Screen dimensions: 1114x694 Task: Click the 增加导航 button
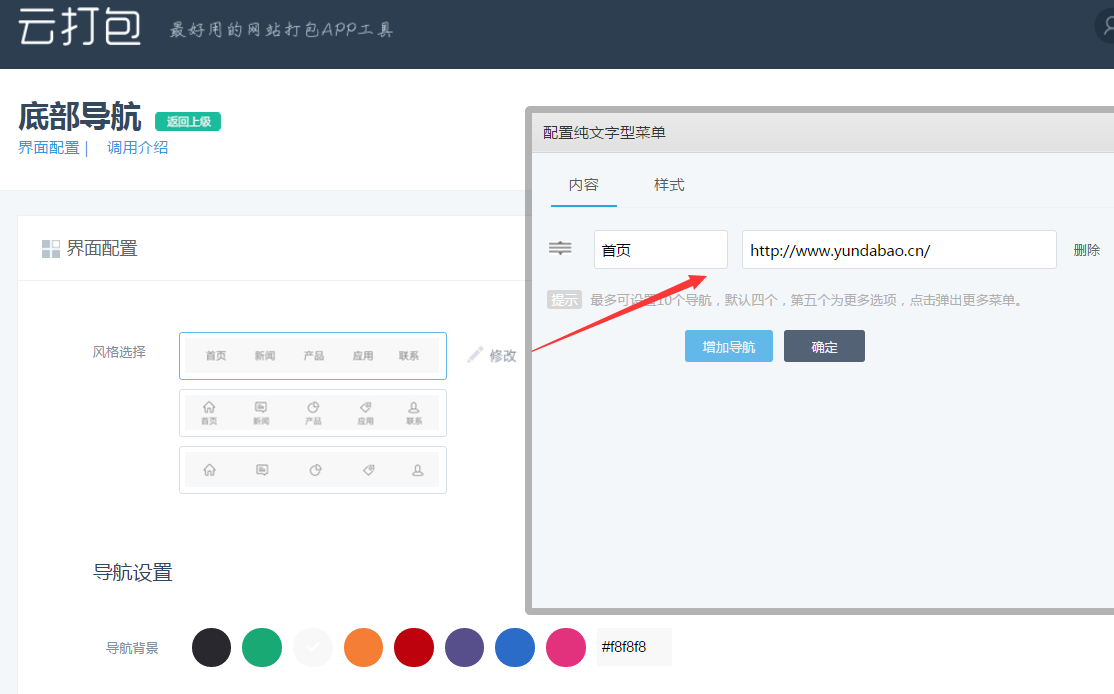[728, 347]
